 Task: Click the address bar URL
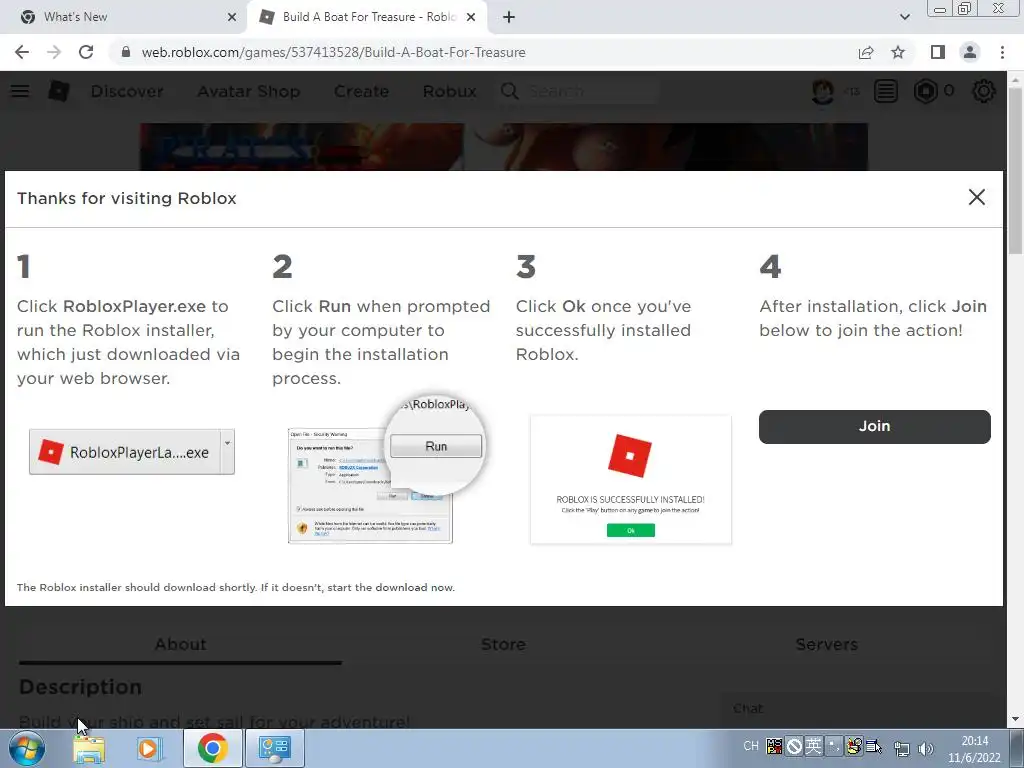333,52
